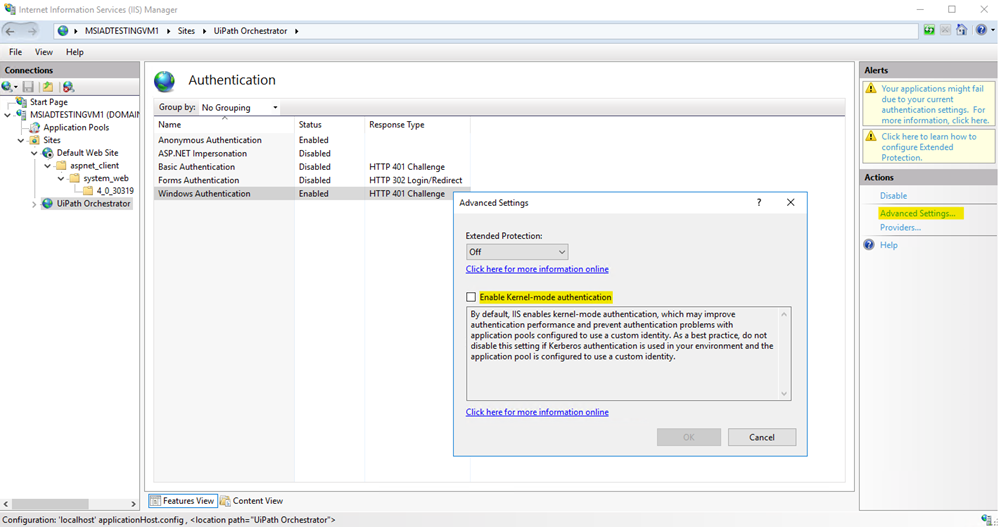Screen dimensions: 1000x527
Task: Select the Forms Authentication row
Action: [x=312, y=180]
